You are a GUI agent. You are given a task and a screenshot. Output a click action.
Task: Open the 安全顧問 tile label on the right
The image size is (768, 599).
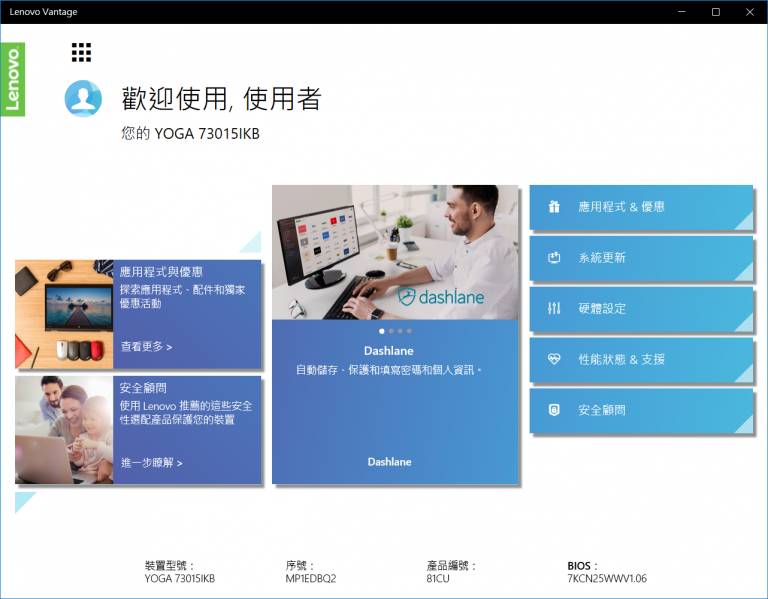coord(602,410)
